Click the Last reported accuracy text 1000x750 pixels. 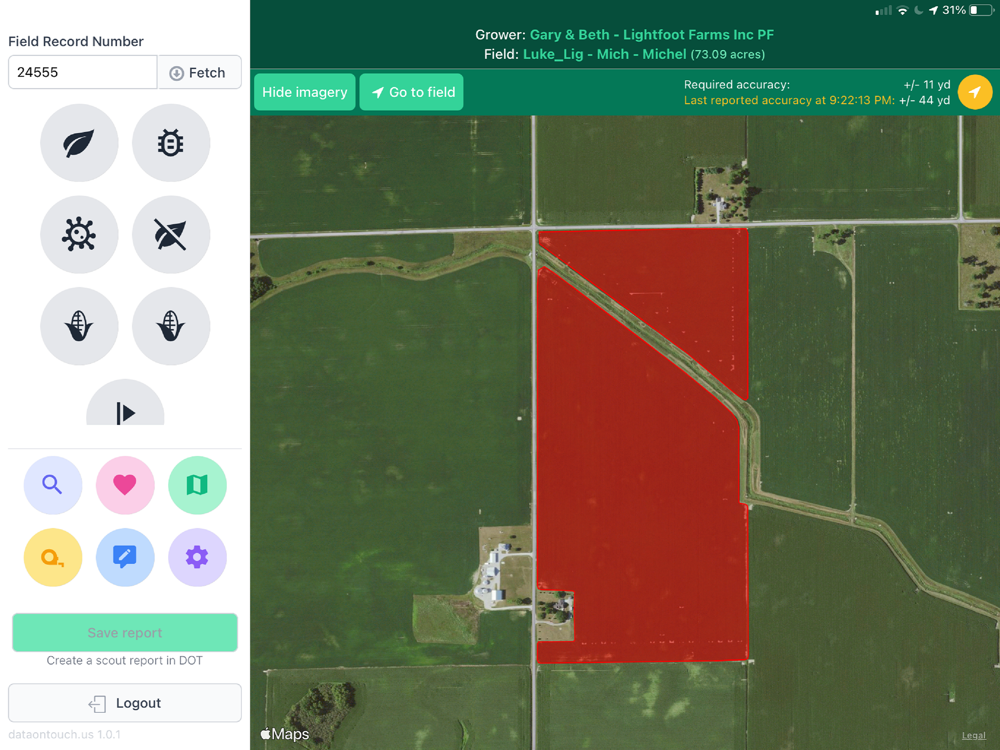pyautogui.click(x=790, y=100)
